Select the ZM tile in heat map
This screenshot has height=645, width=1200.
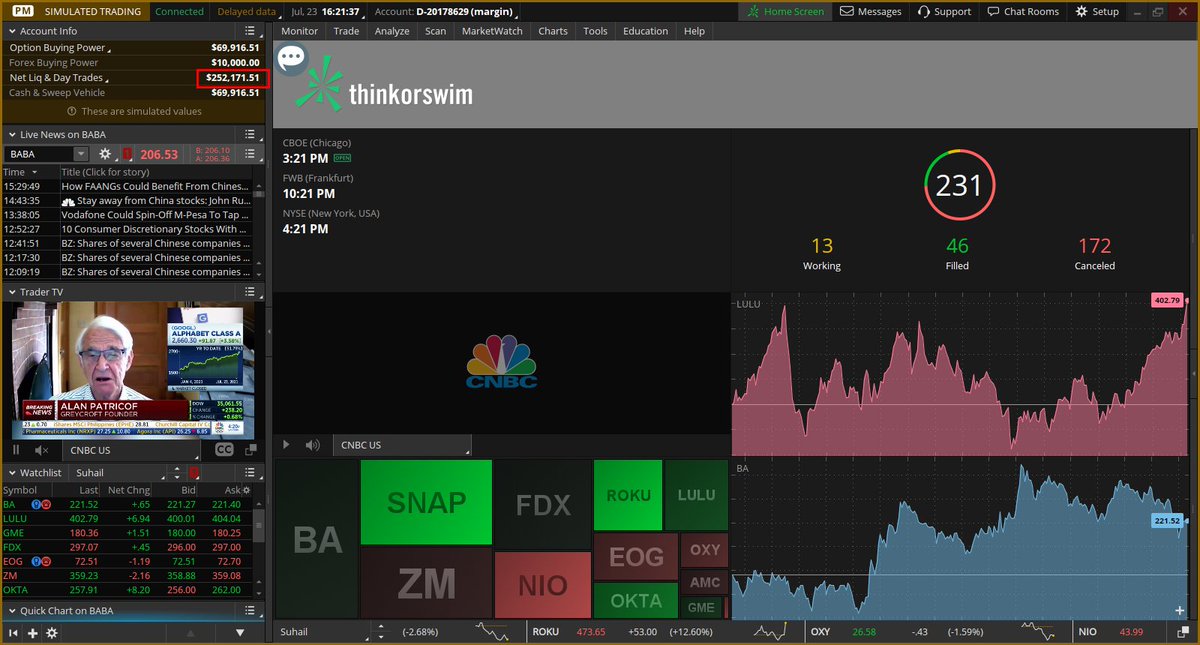click(426, 583)
